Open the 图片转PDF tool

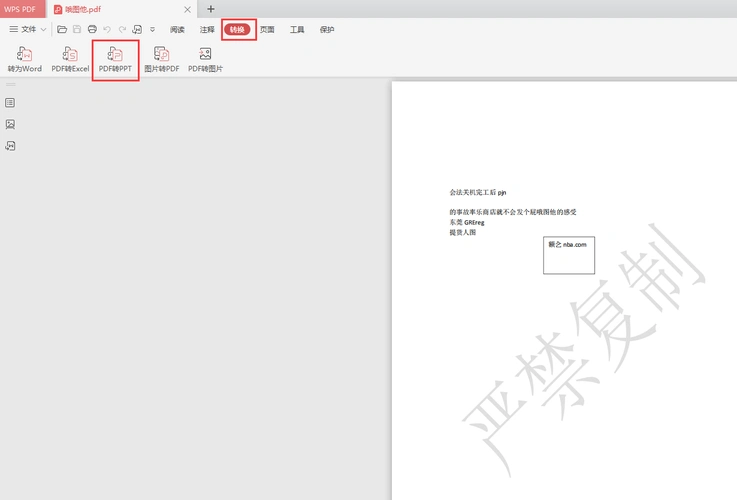coord(161,60)
